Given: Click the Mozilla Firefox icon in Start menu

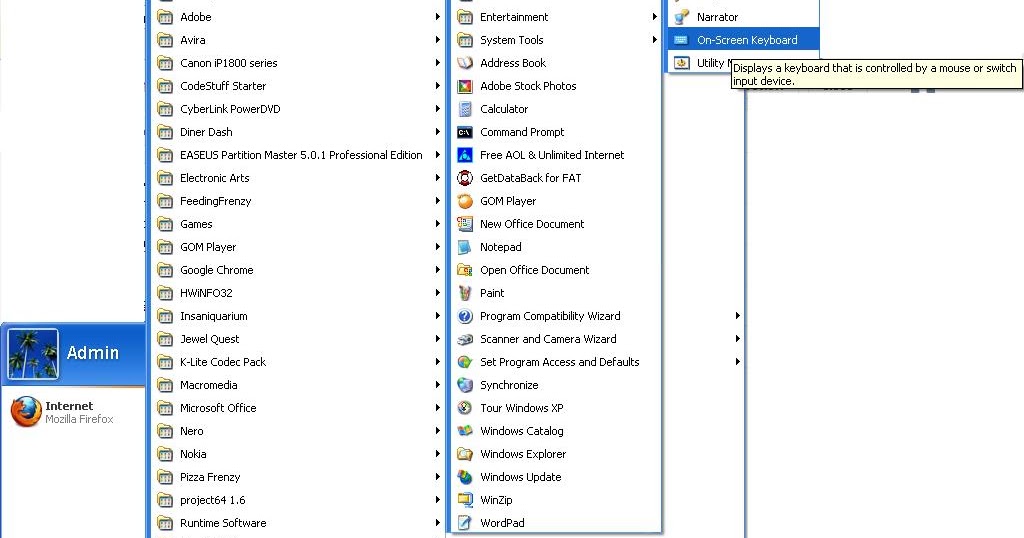Looking at the screenshot, I should point(26,412).
